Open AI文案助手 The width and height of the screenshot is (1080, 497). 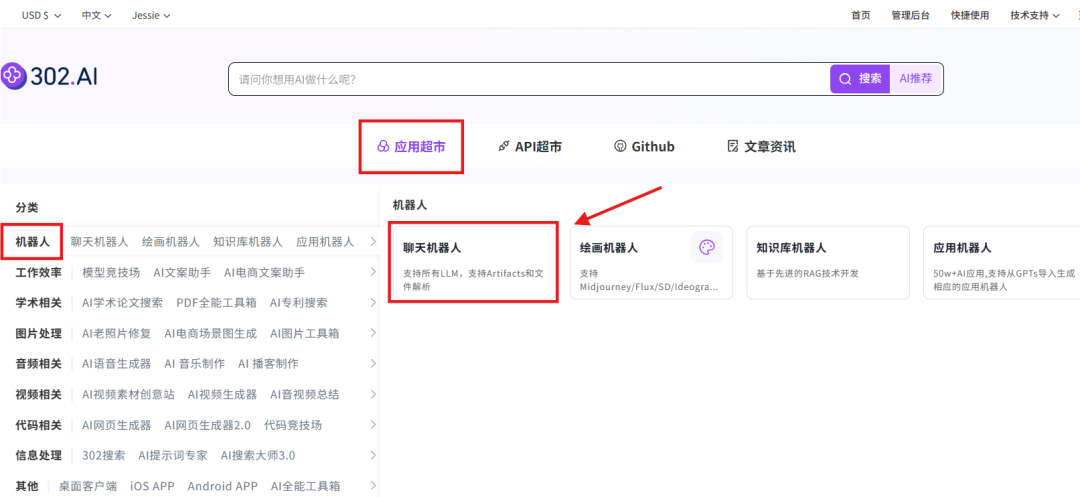point(182,272)
